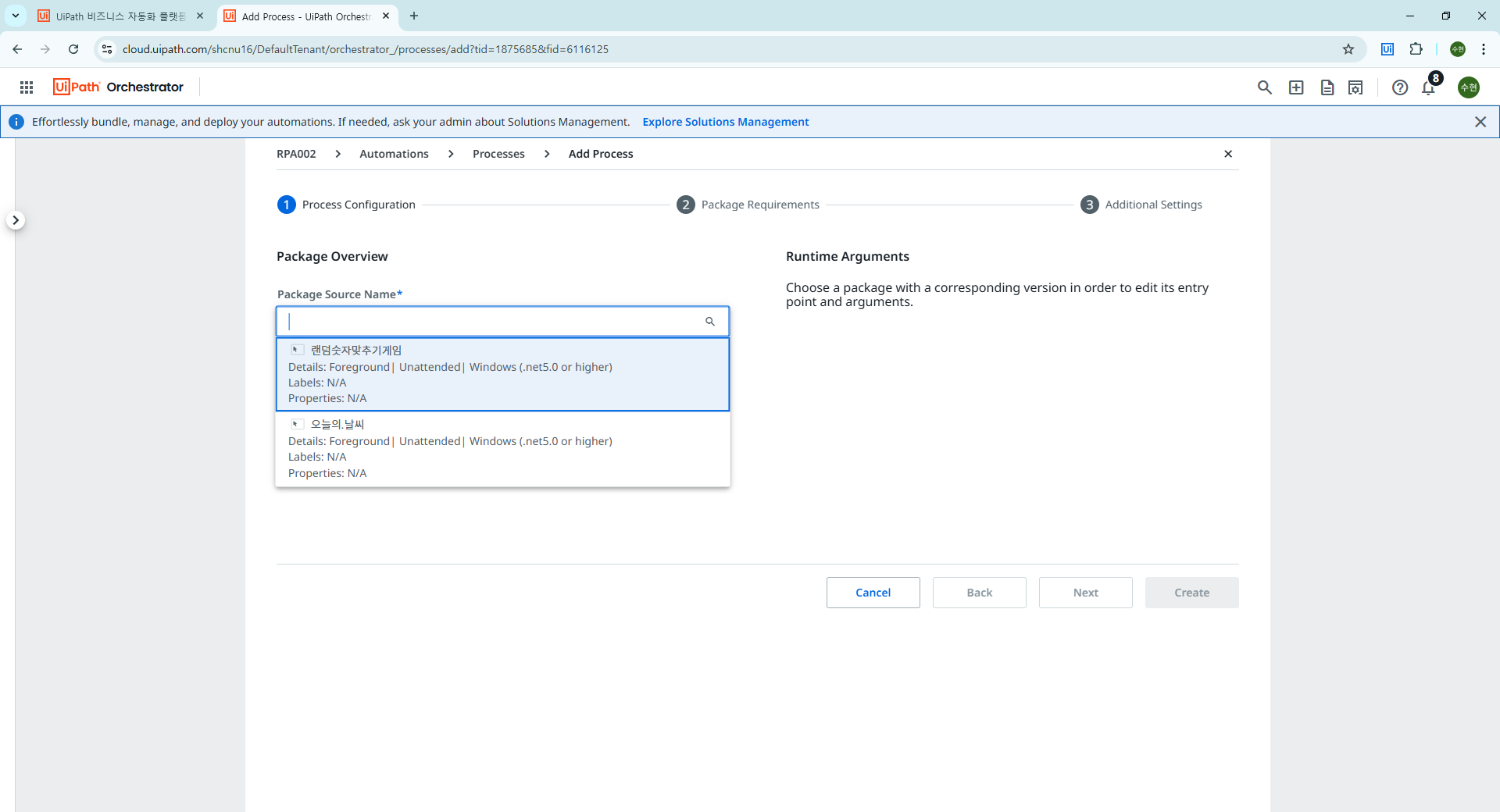Open the UiPath browser extension icon
This screenshot has height=812, width=1500.
pos(1387,49)
